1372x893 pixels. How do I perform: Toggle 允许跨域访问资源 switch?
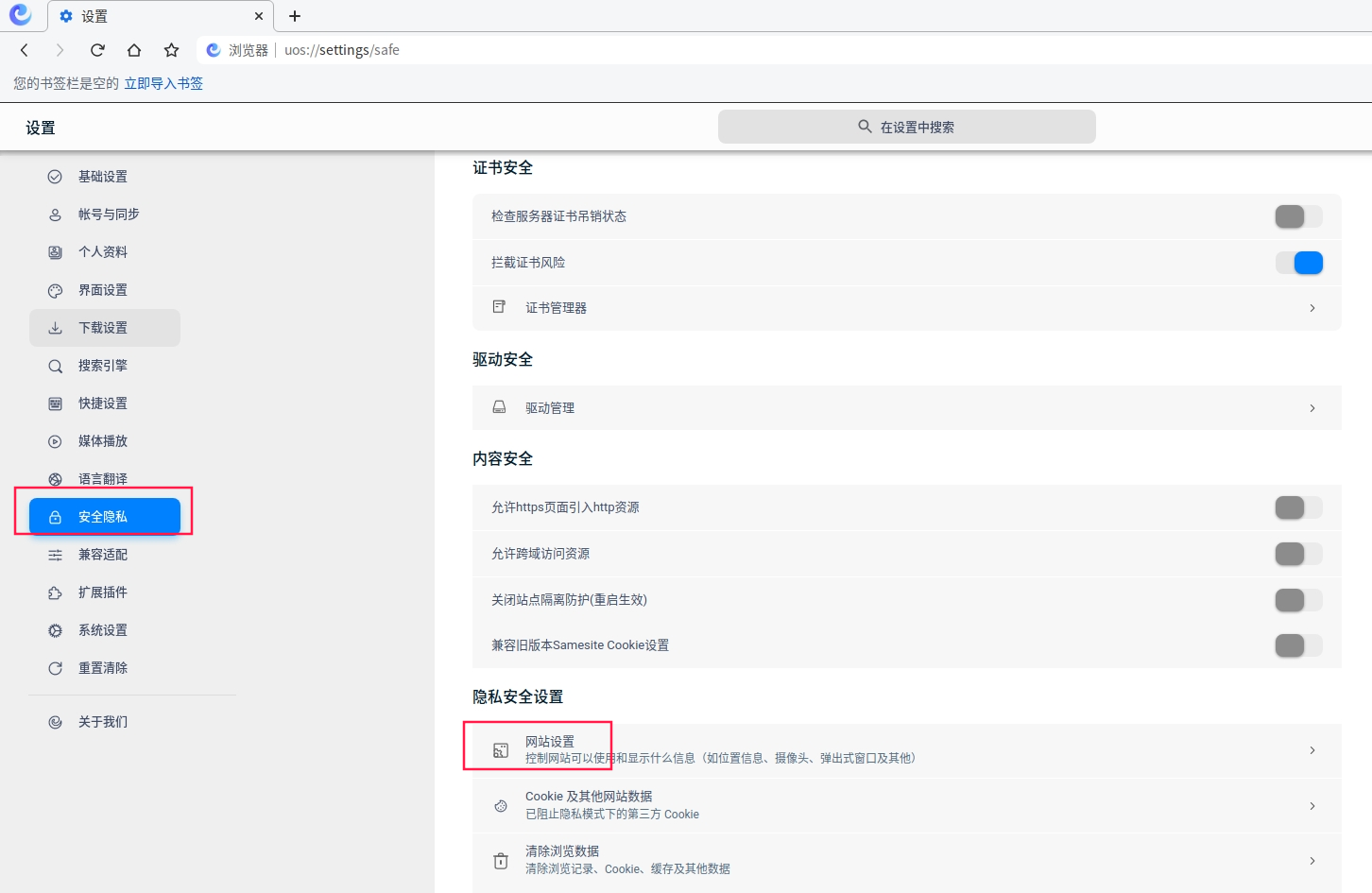tap(1298, 554)
